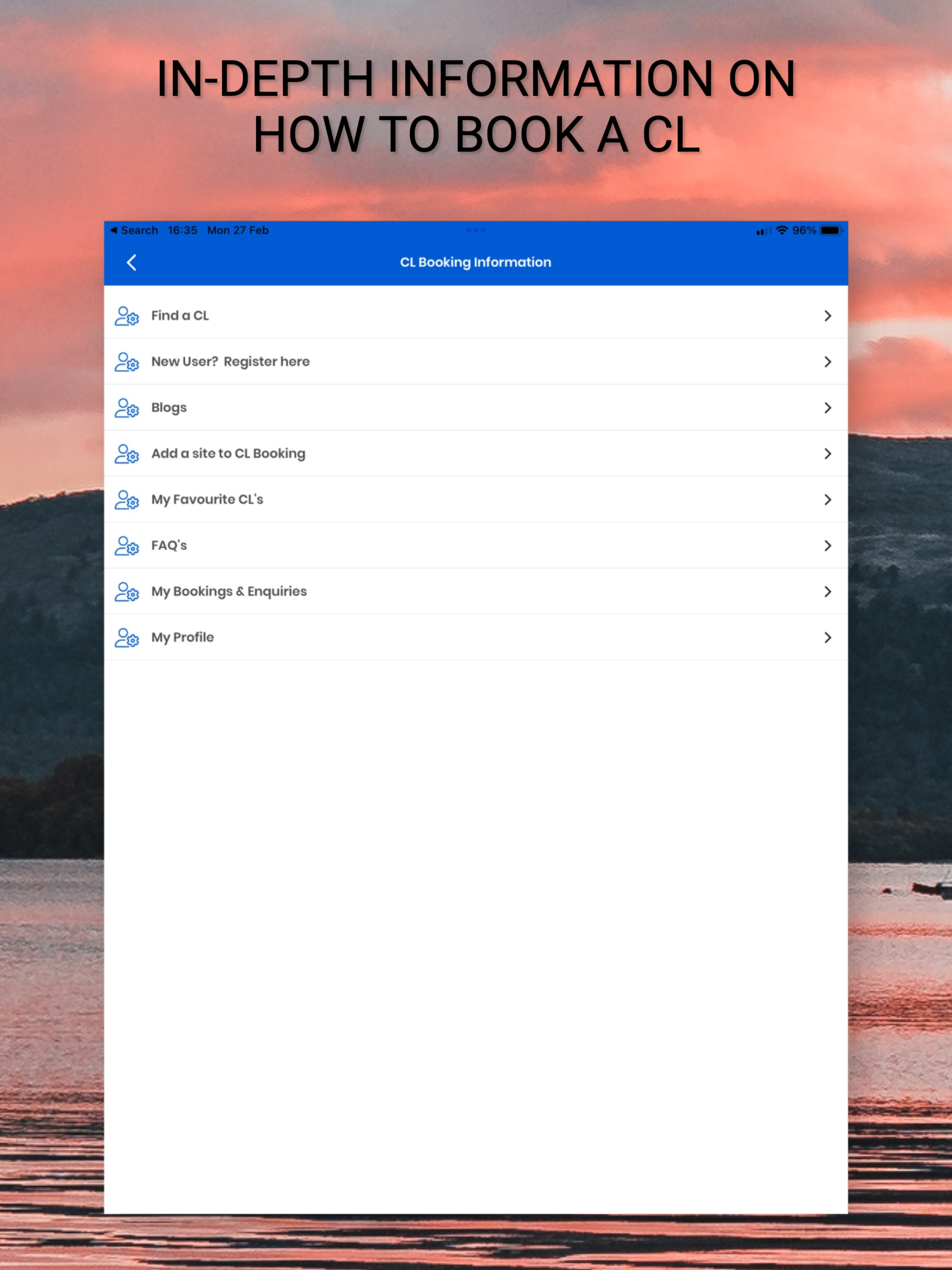Tap the user-gear icon beside Blogs
The height and width of the screenshot is (1270, 952).
127,408
